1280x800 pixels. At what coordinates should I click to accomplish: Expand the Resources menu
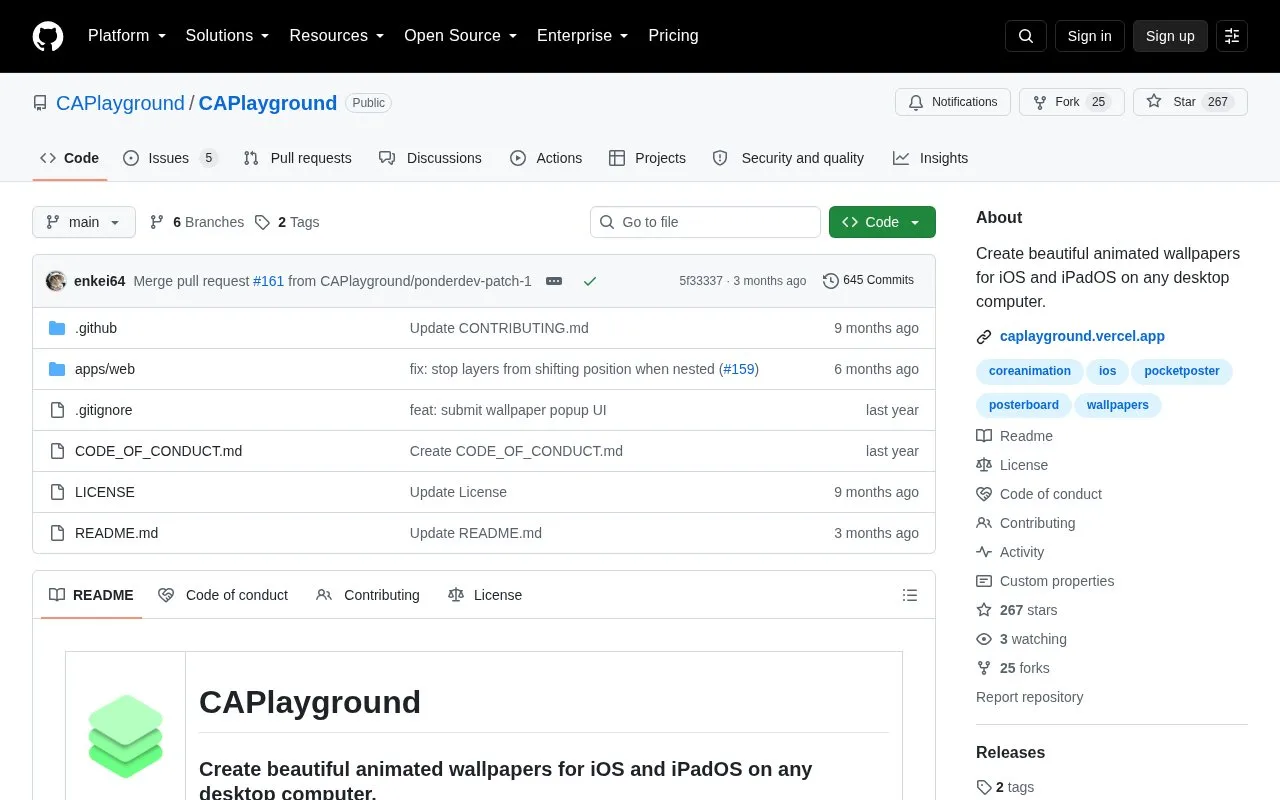pyautogui.click(x=337, y=36)
